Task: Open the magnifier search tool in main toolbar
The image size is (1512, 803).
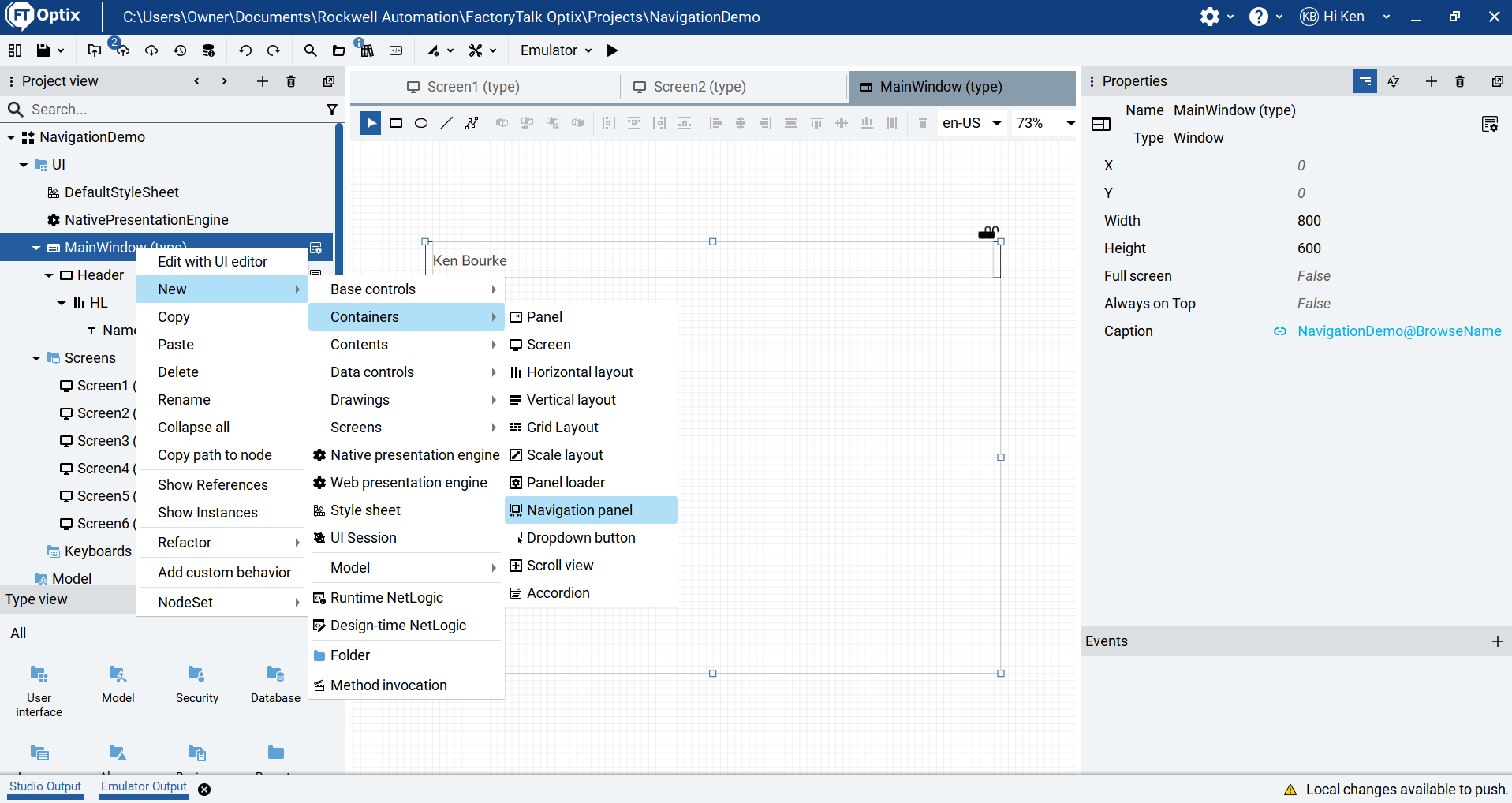Action: click(x=311, y=50)
